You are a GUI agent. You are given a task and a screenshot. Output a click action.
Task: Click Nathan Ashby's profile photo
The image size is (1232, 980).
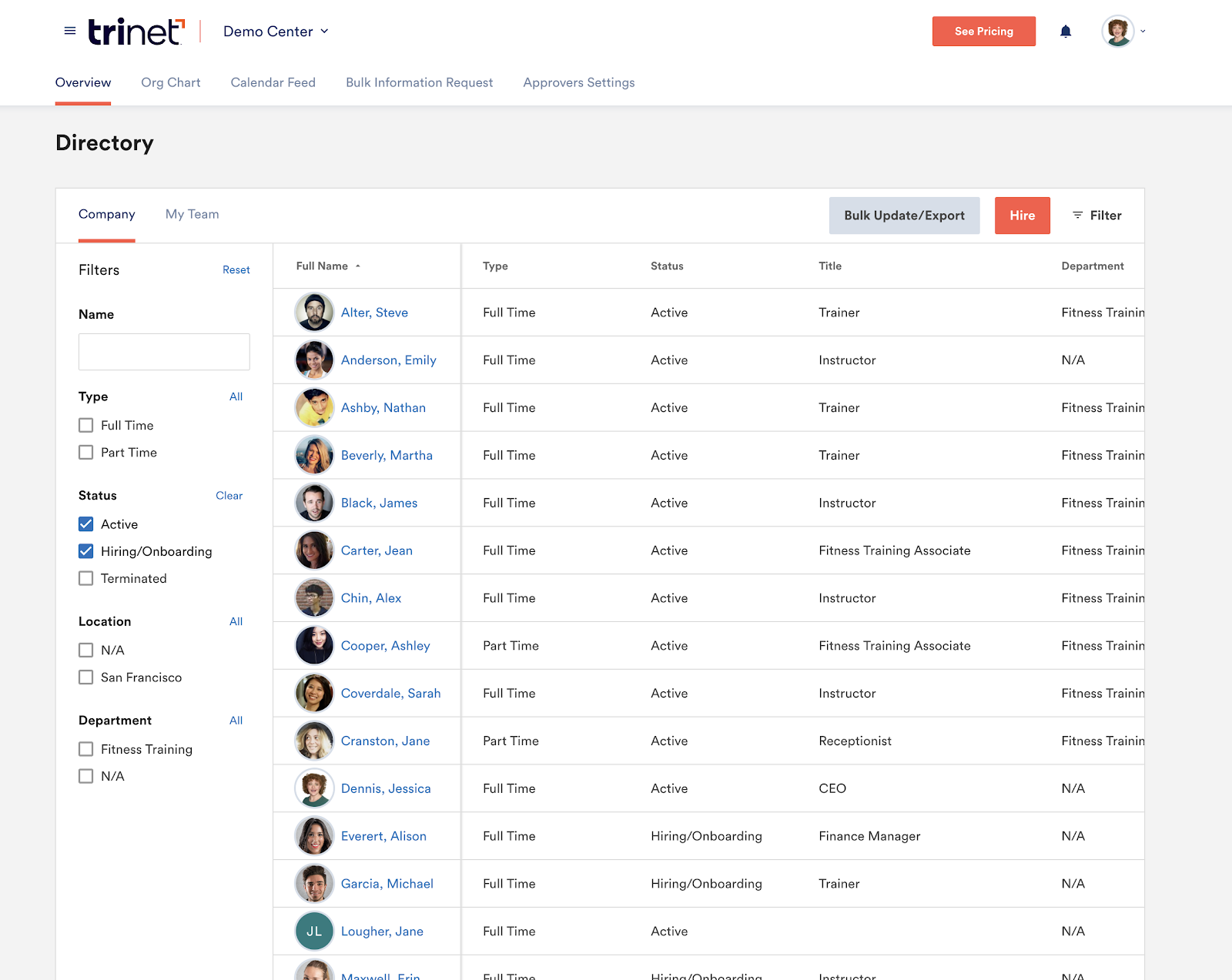(314, 407)
